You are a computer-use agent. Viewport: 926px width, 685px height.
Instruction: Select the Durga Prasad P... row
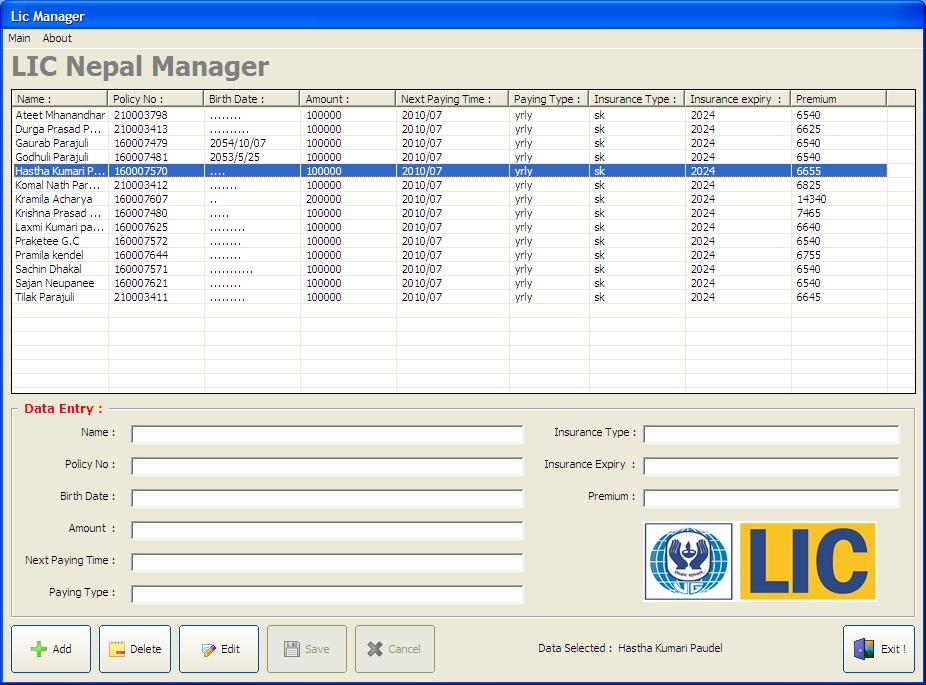click(450, 129)
